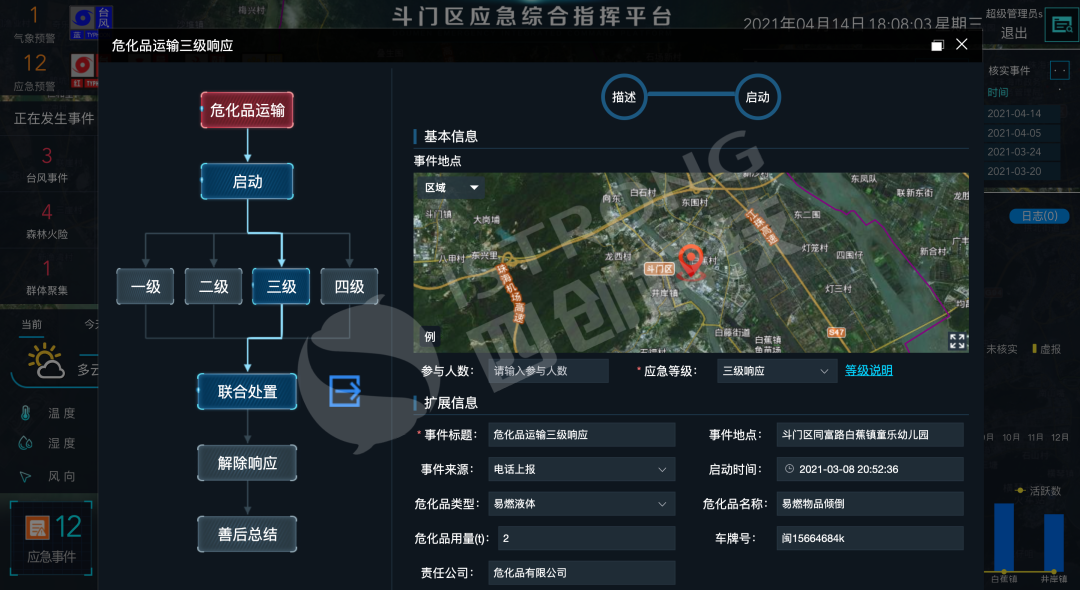Select the 四级 response level node
The height and width of the screenshot is (590, 1080).
tap(349, 287)
